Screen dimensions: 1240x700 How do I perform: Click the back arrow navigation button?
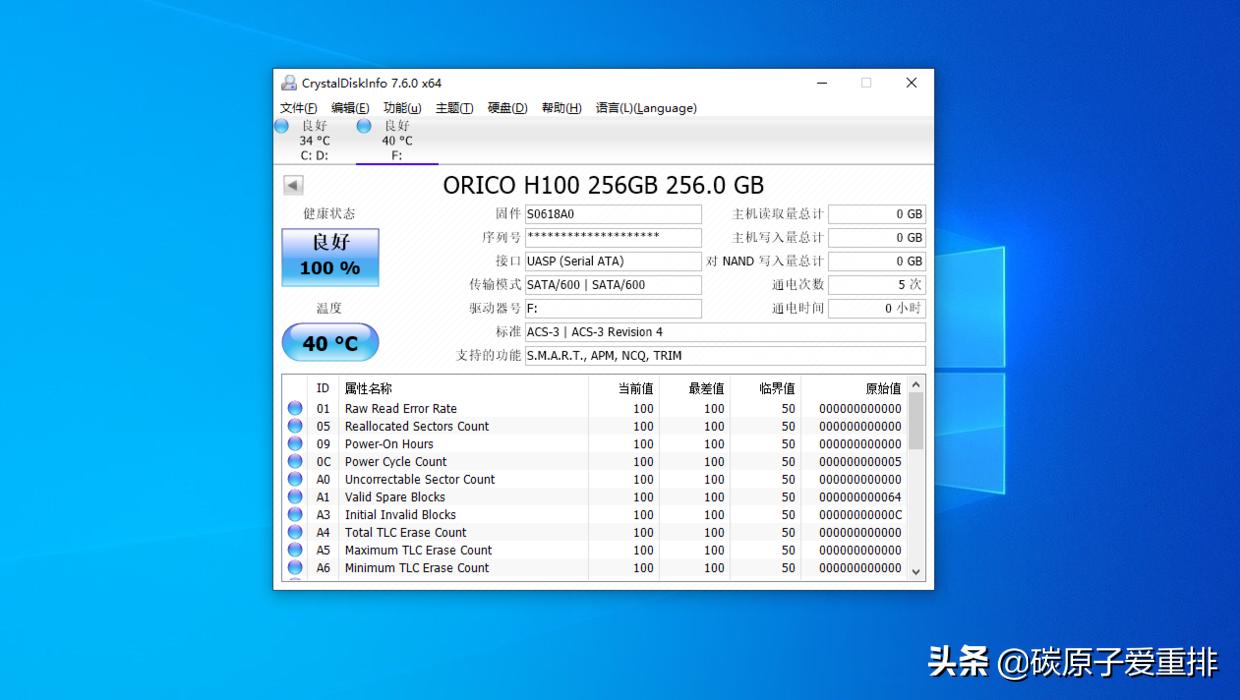(291, 185)
